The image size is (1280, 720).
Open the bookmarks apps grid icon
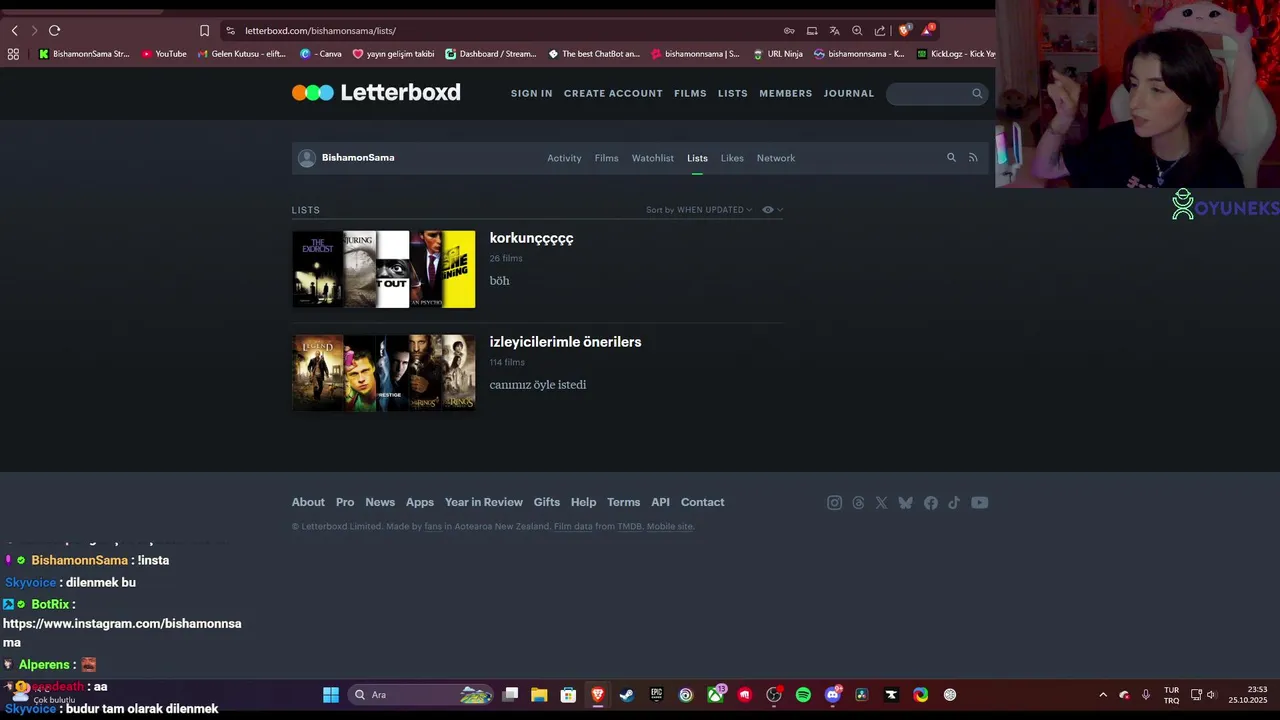coord(13,54)
